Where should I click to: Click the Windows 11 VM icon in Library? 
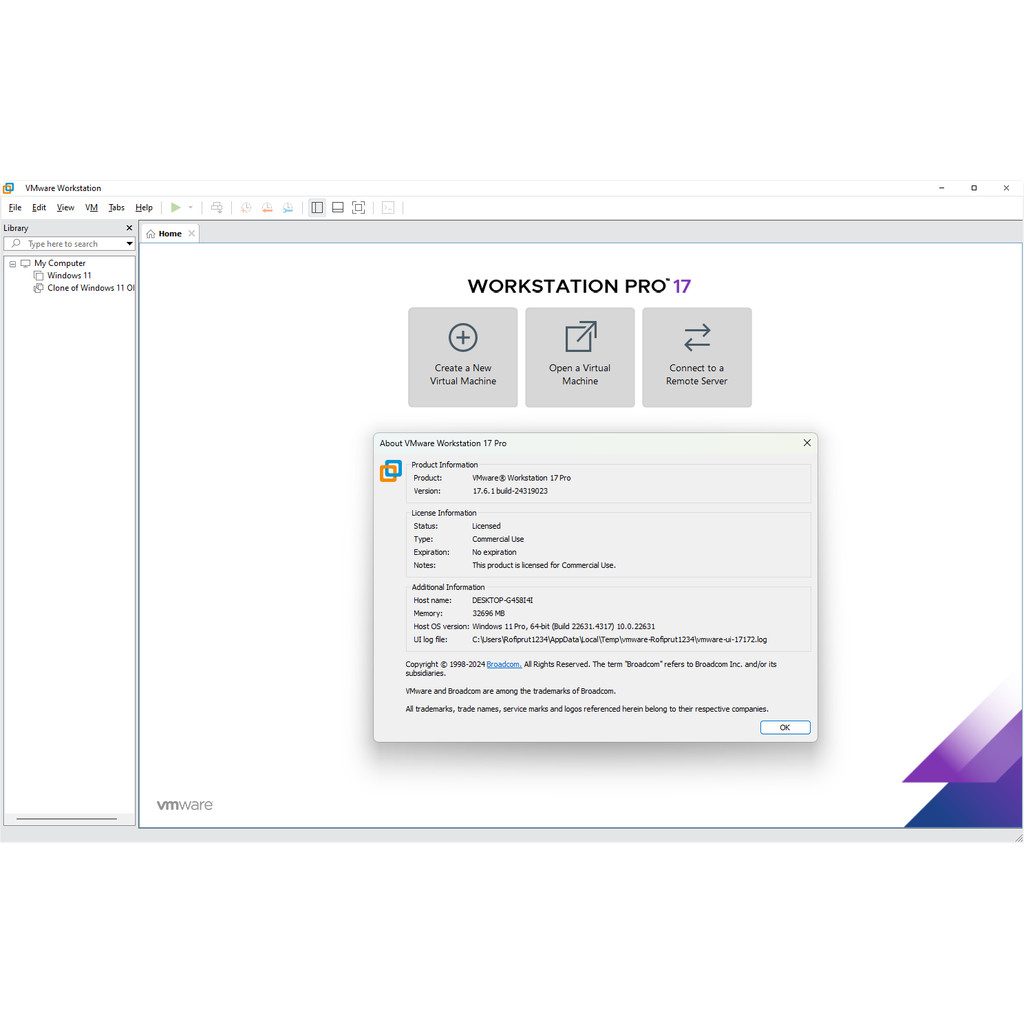pyautogui.click(x=39, y=276)
